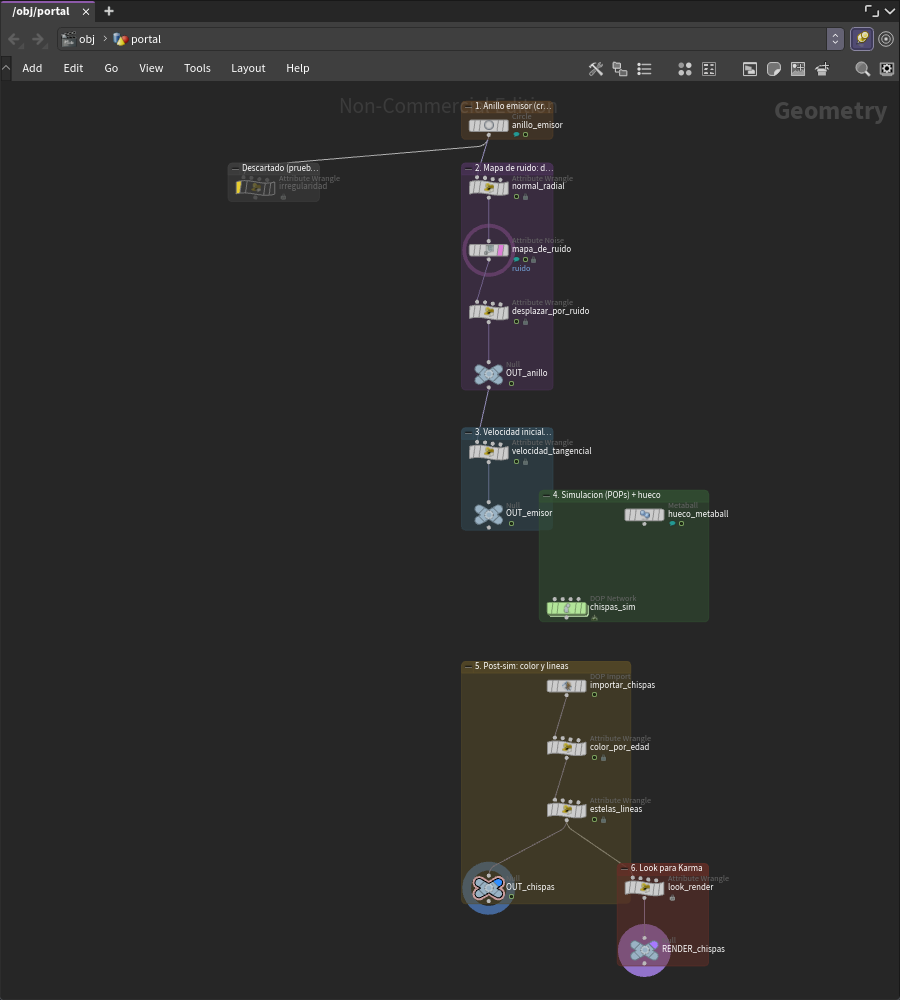Open the Layout menu
The height and width of the screenshot is (1000, 900).
tap(248, 68)
